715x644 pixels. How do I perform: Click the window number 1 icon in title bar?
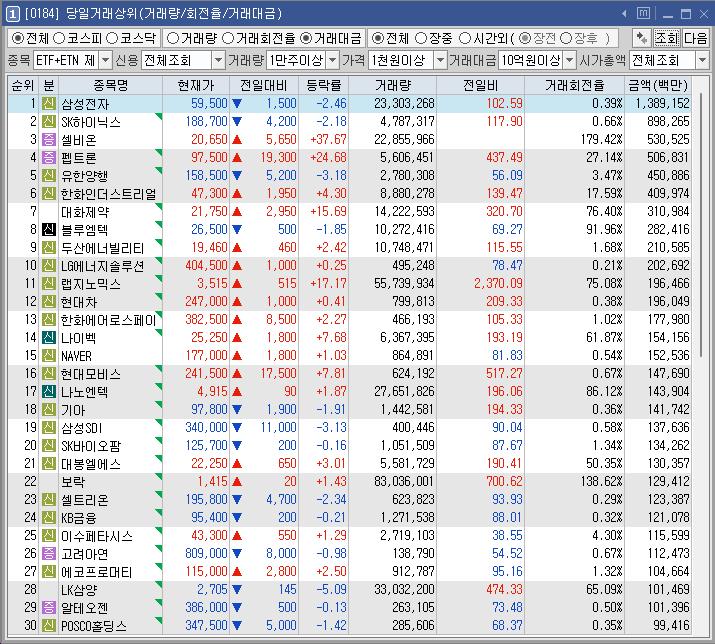point(12,14)
